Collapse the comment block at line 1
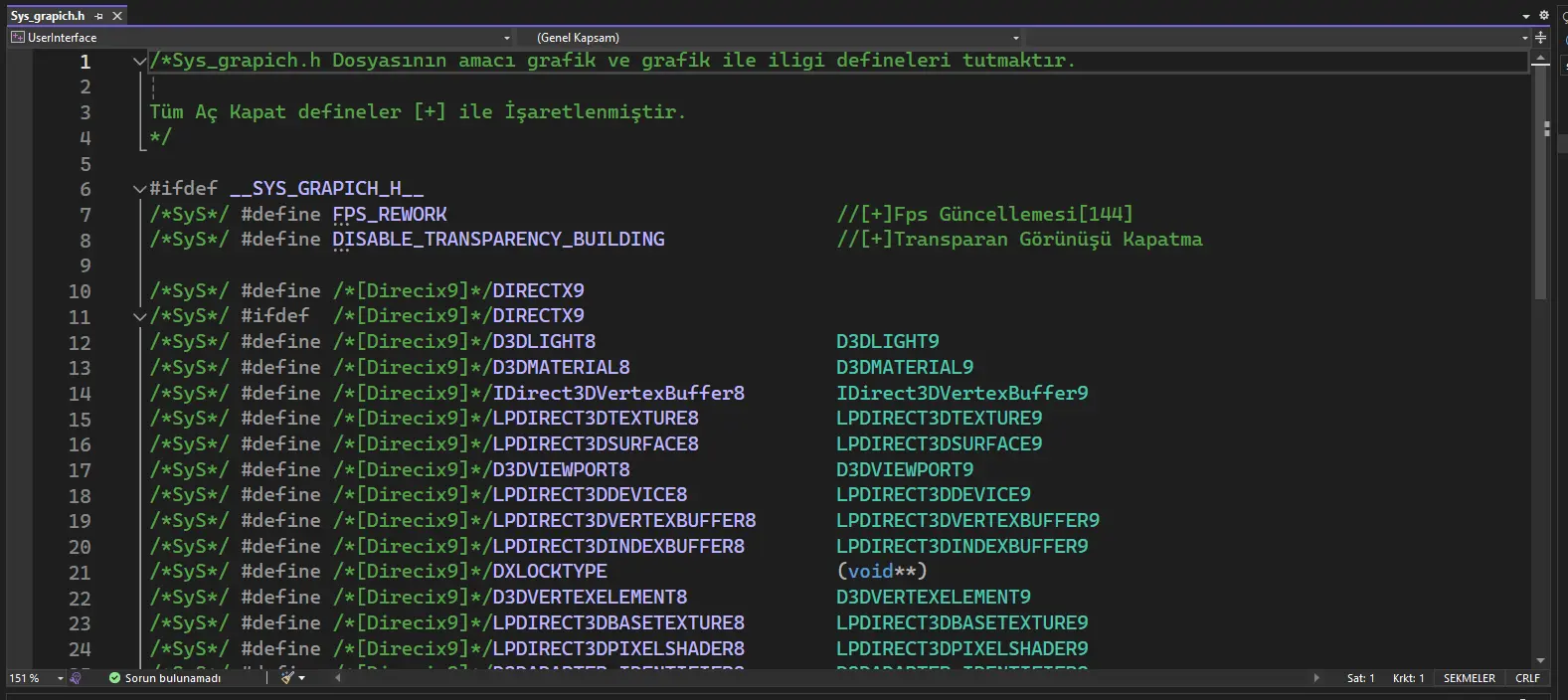1568x700 pixels. pos(139,61)
